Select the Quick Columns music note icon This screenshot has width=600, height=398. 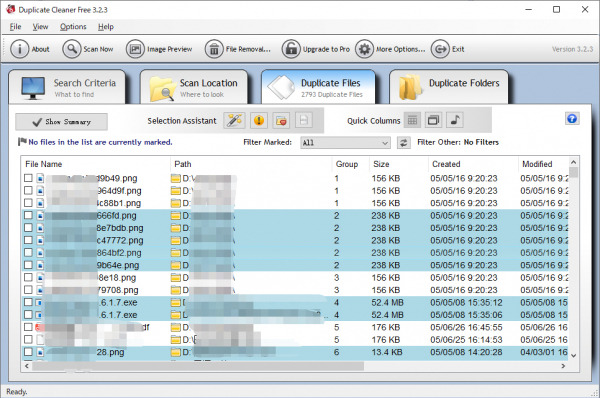(455, 121)
